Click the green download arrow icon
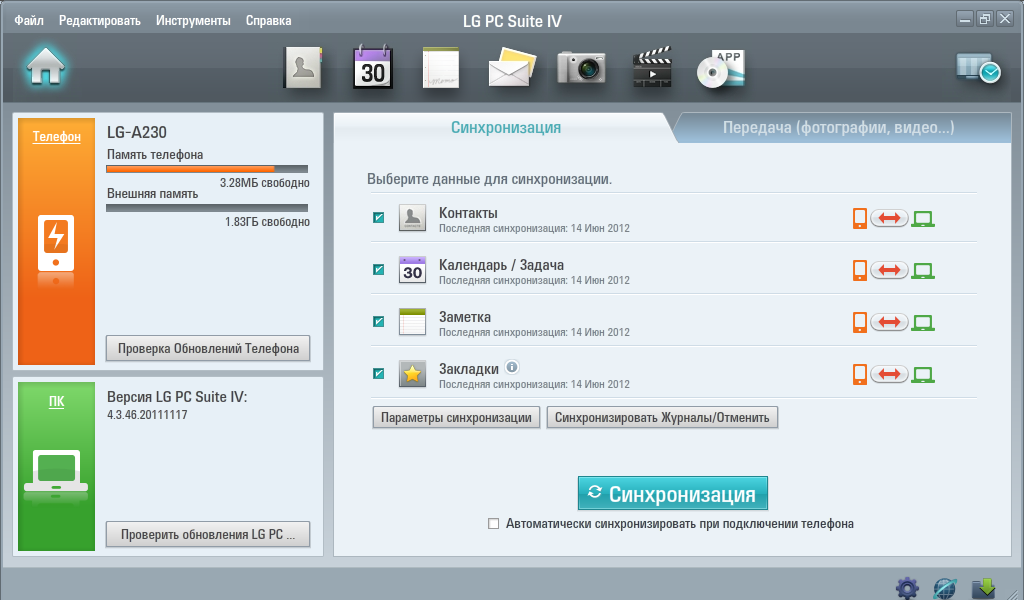The height and width of the screenshot is (600, 1024). (984, 588)
